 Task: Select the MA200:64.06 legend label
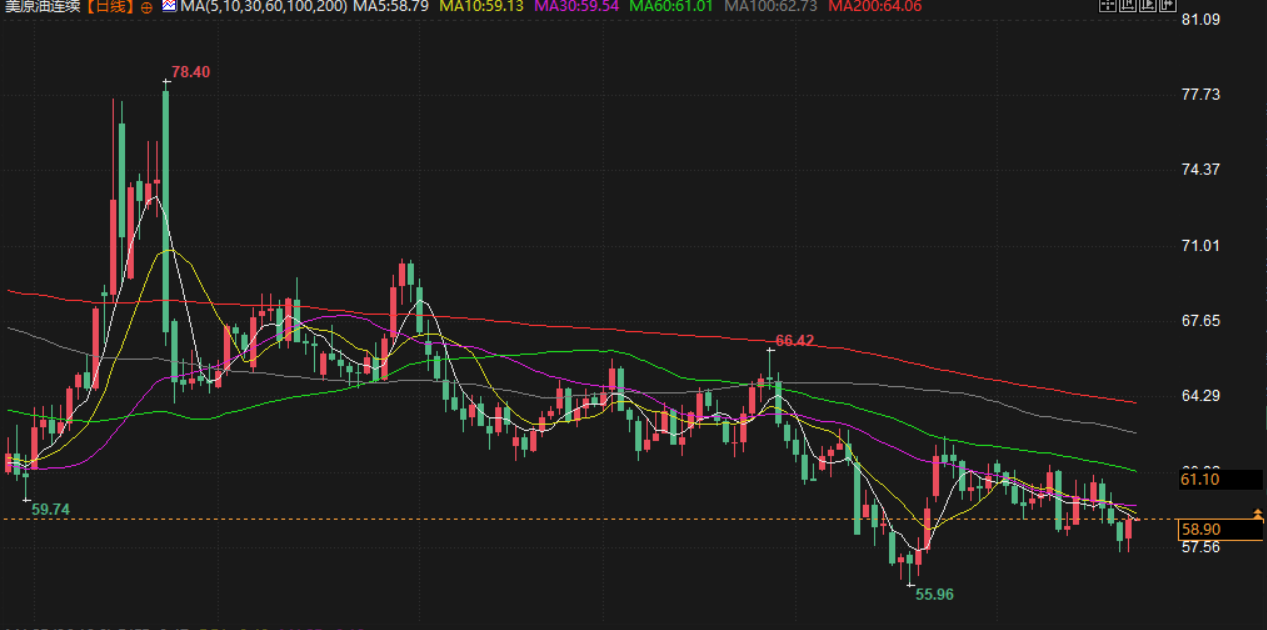[875, 6]
